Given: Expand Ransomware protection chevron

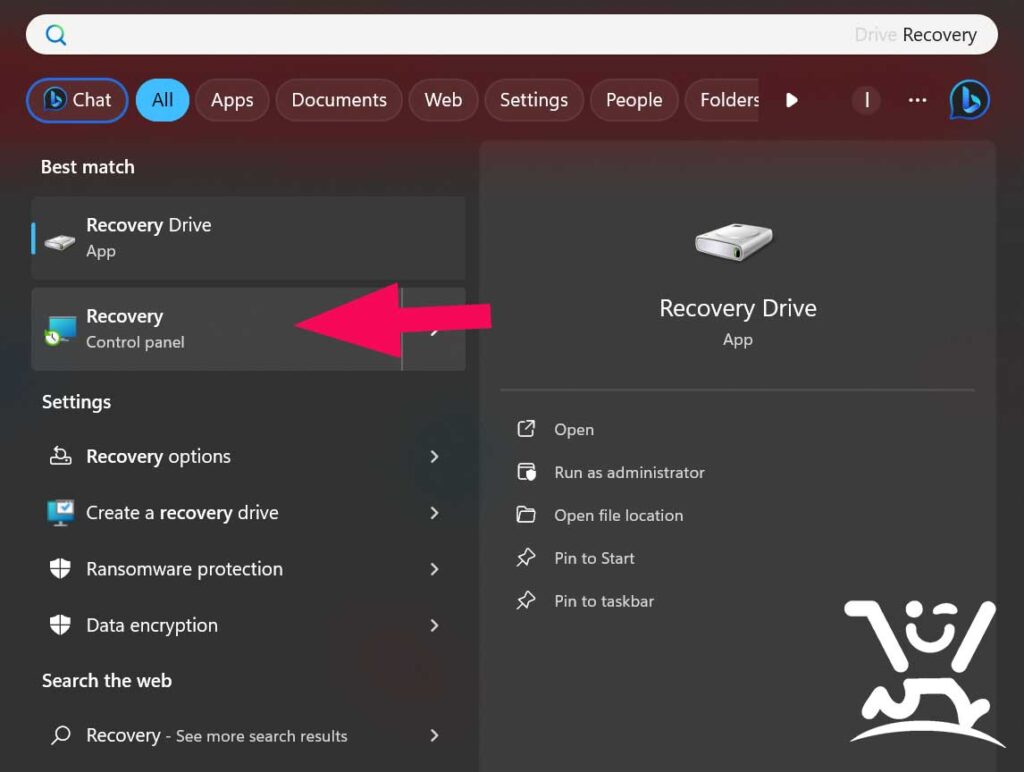Looking at the screenshot, I should 434,569.
